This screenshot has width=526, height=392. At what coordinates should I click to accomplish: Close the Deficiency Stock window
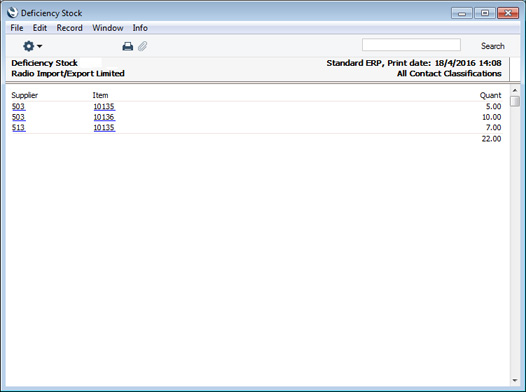(508, 13)
